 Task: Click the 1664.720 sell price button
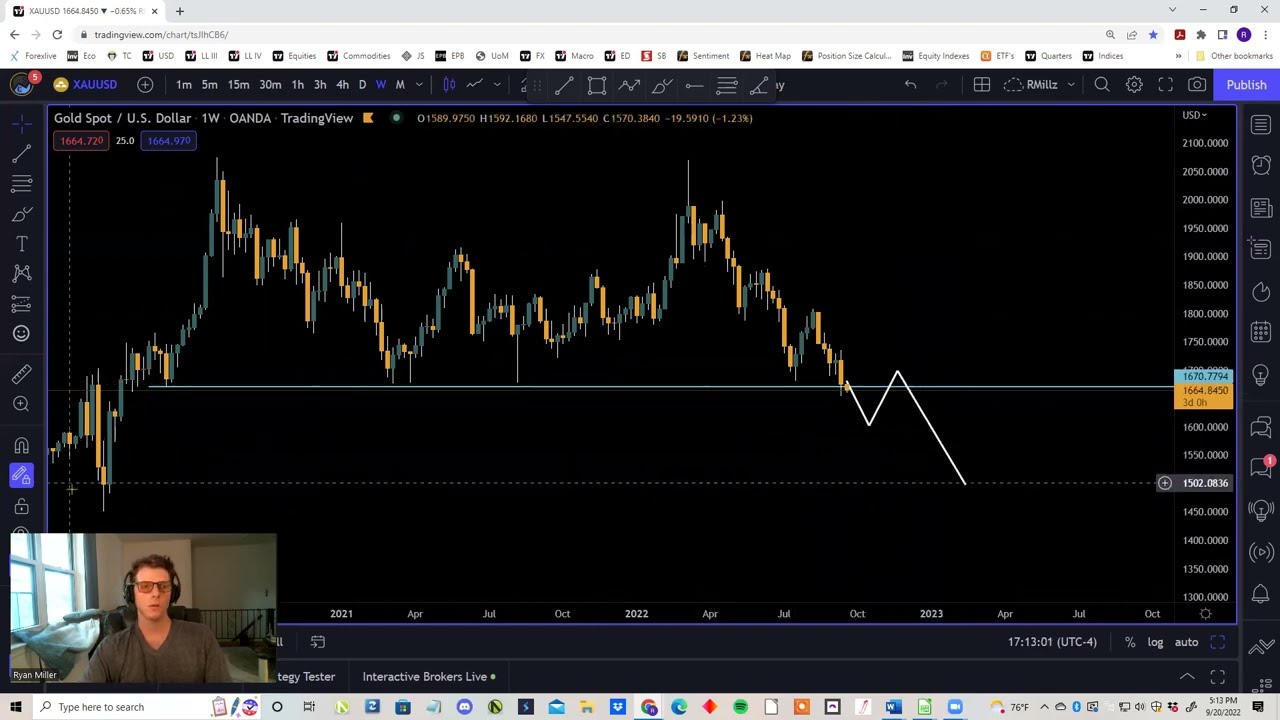tap(81, 141)
